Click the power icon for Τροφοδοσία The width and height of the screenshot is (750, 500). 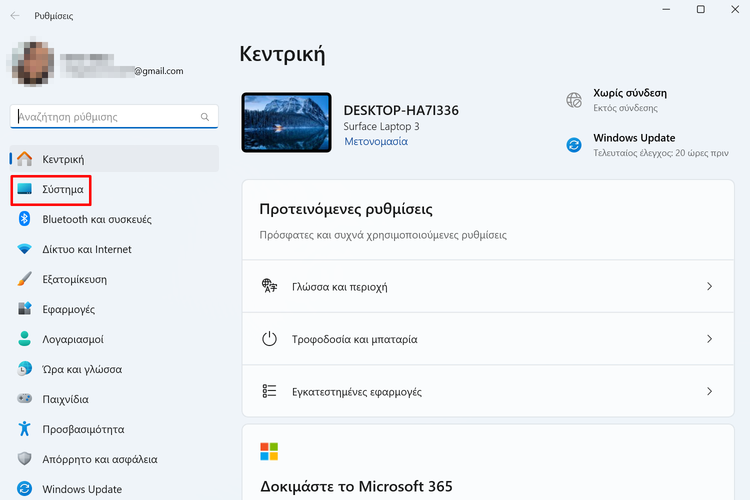pos(269,339)
